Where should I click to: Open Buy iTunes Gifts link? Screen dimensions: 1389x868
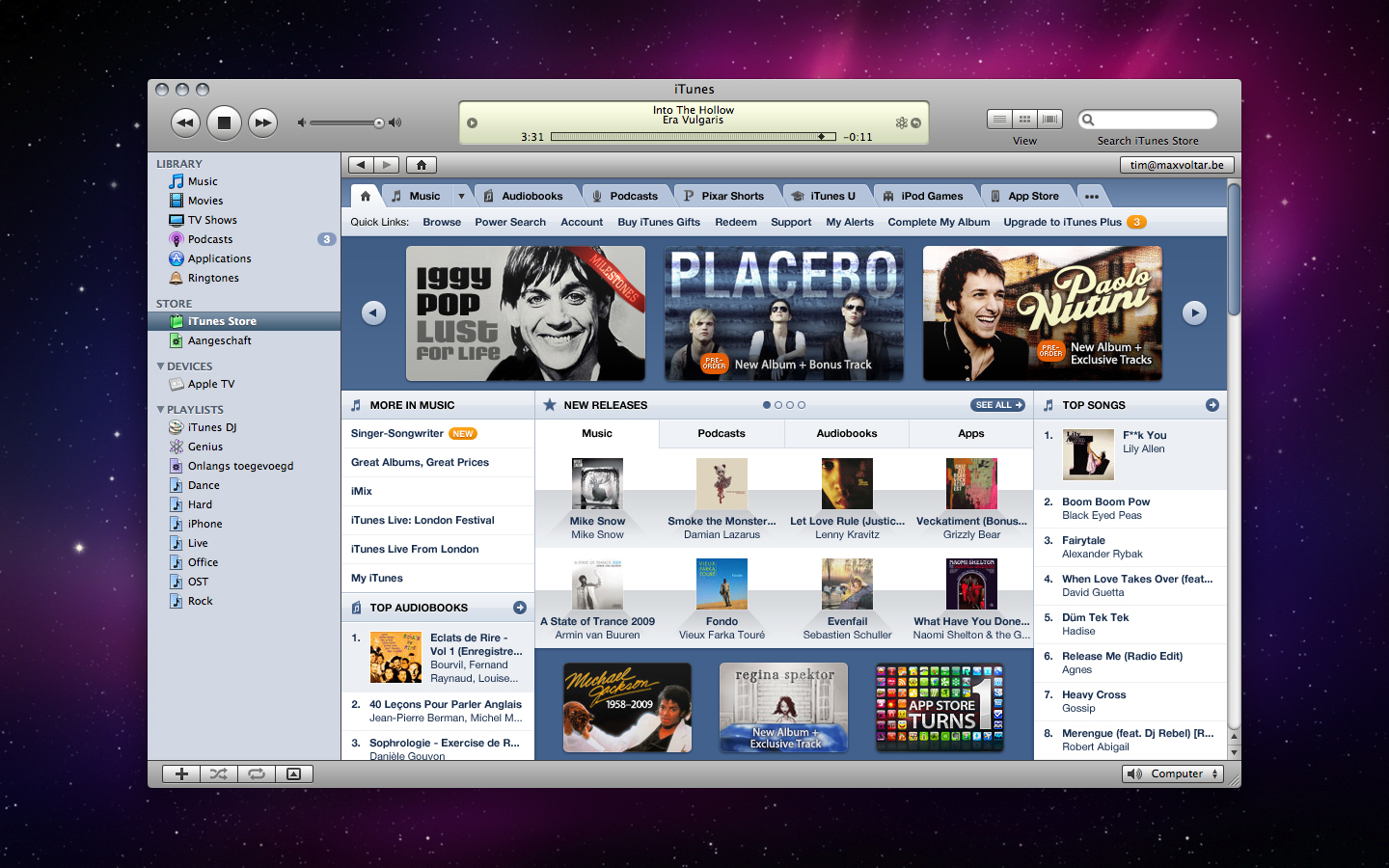659,222
